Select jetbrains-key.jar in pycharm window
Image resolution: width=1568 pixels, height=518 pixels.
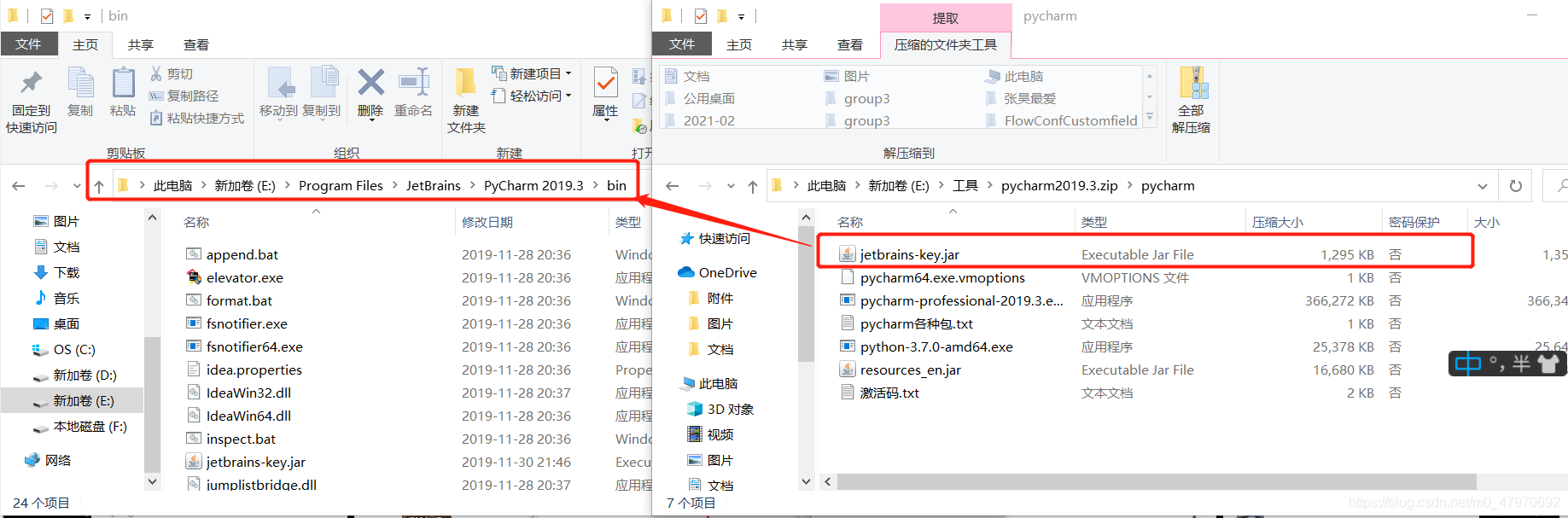pos(910,254)
